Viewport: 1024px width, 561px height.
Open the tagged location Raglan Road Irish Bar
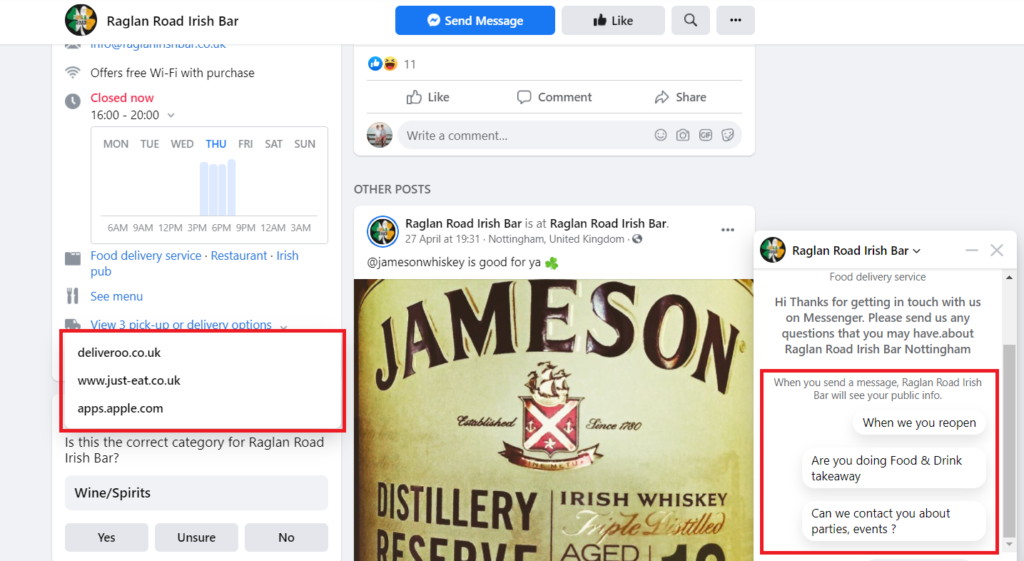coord(608,223)
